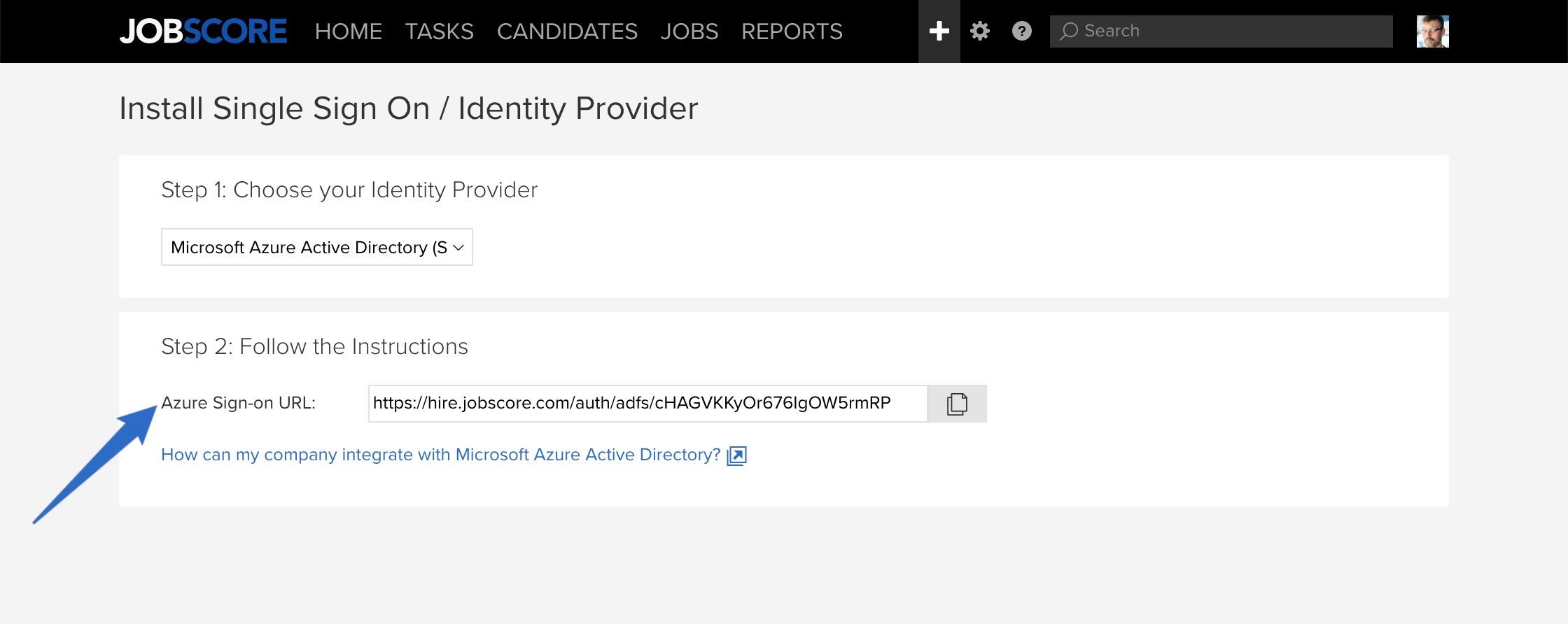This screenshot has height=624, width=1568.
Task: Click the user profile avatar
Action: 1433,31
